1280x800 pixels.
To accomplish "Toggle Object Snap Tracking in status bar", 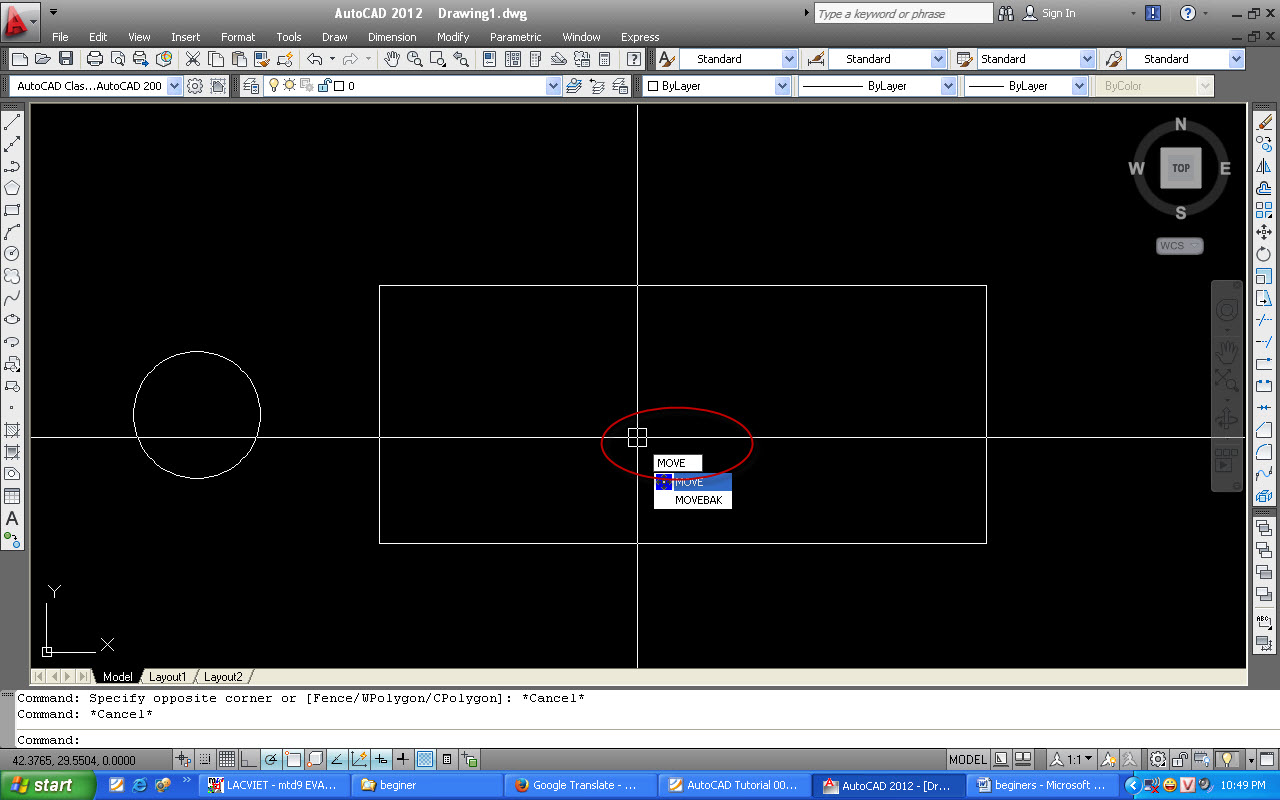I will tap(337, 760).
